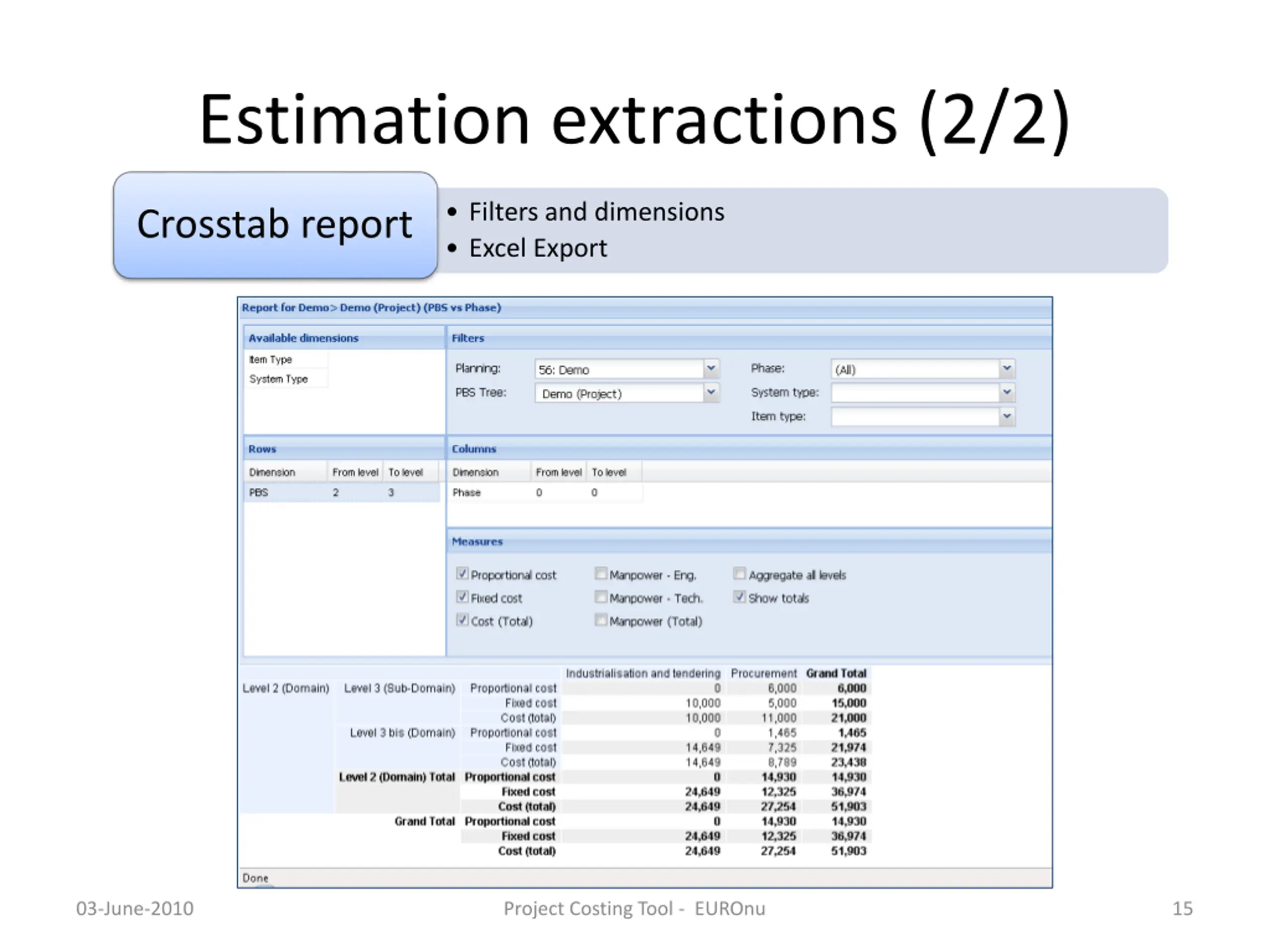Enable Manpower - Tech. measure

[601, 597]
